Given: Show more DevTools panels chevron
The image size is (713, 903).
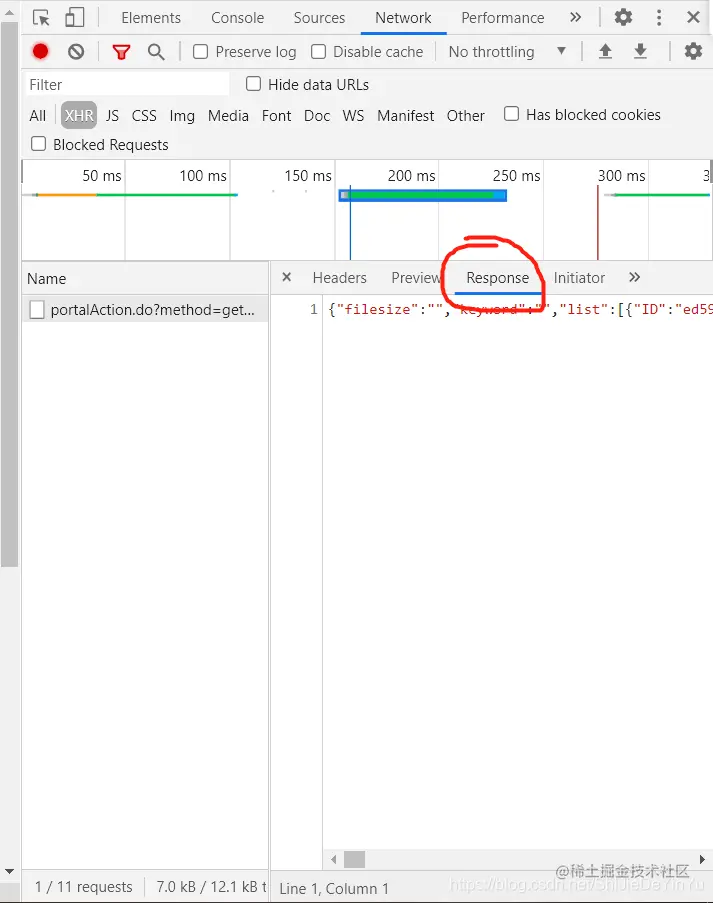Looking at the screenshot, I should (x=575, y=17).
